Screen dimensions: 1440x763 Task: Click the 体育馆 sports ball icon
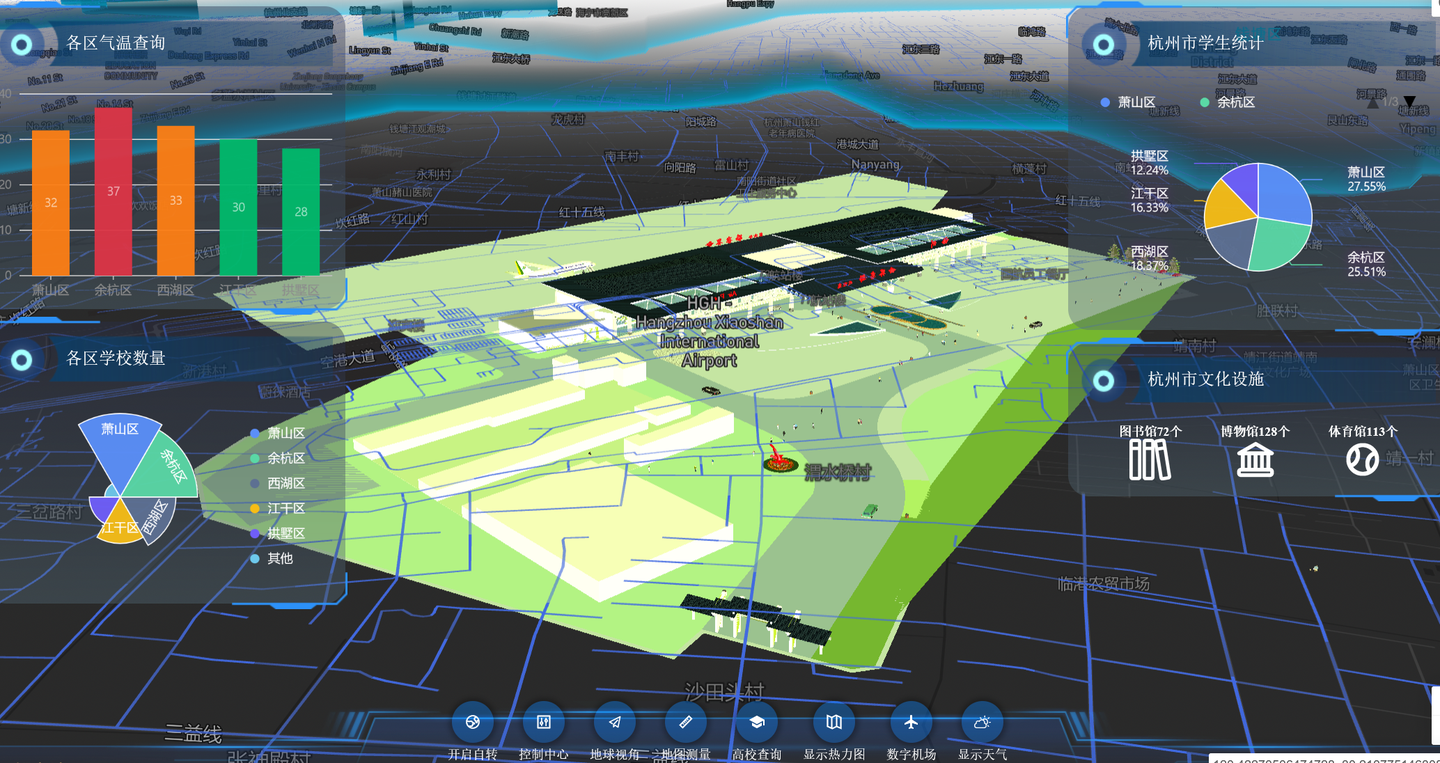click(1361, 458)
